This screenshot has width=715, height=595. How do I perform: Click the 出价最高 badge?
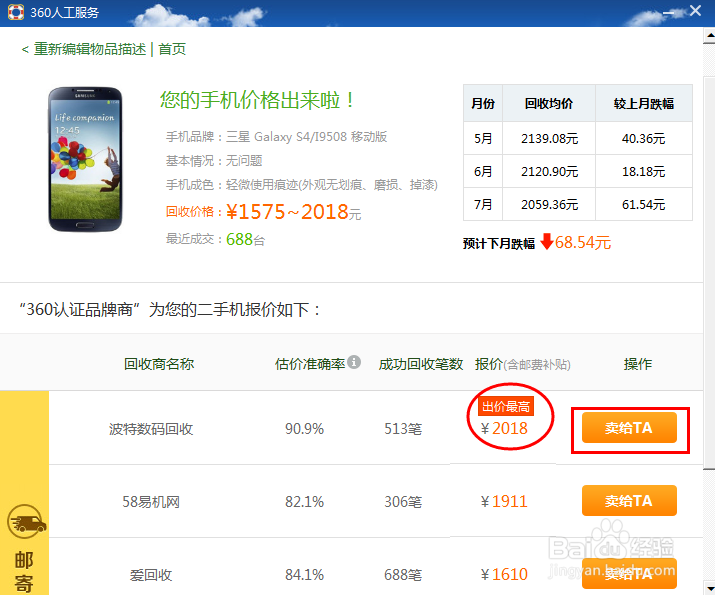point(506,406)
